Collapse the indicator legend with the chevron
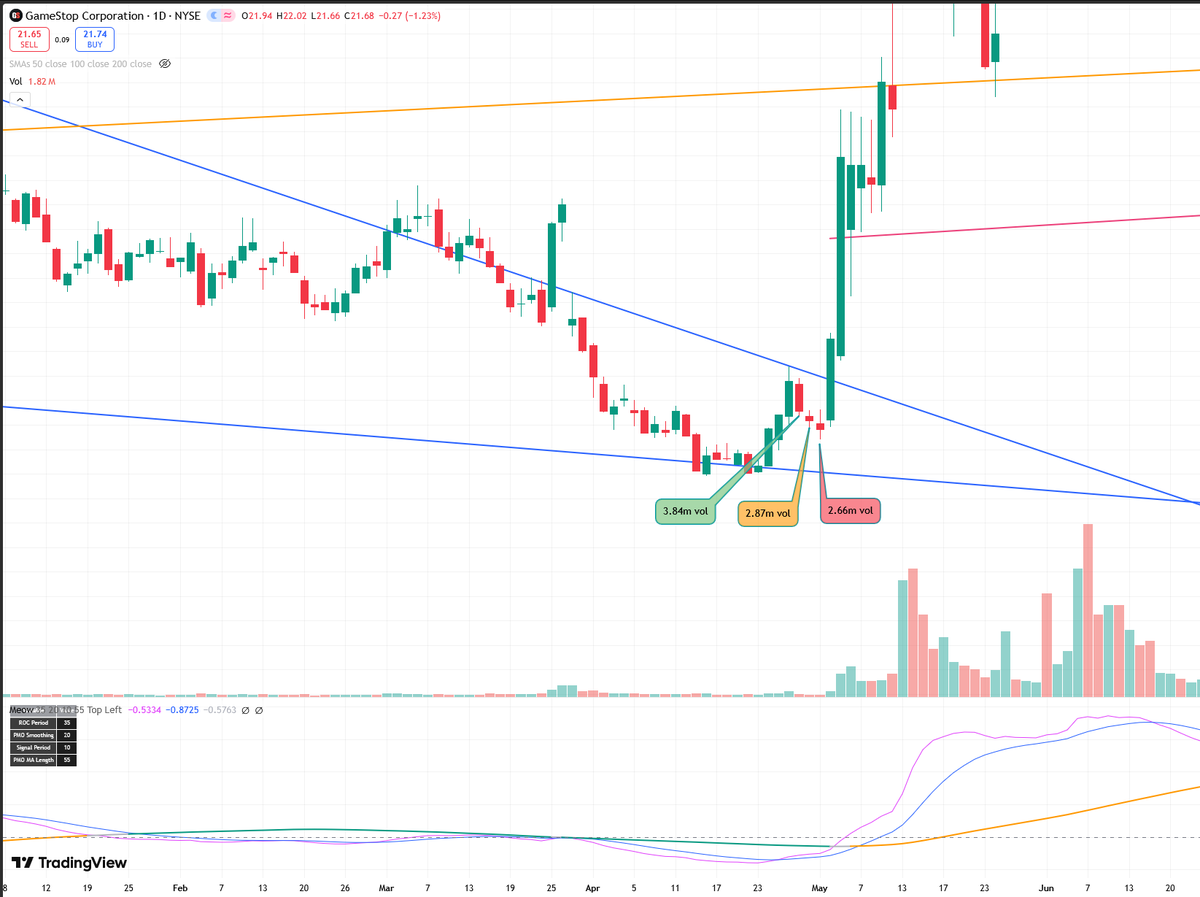The width and height of the screenshot is (1200, 897). click(19, 99)
